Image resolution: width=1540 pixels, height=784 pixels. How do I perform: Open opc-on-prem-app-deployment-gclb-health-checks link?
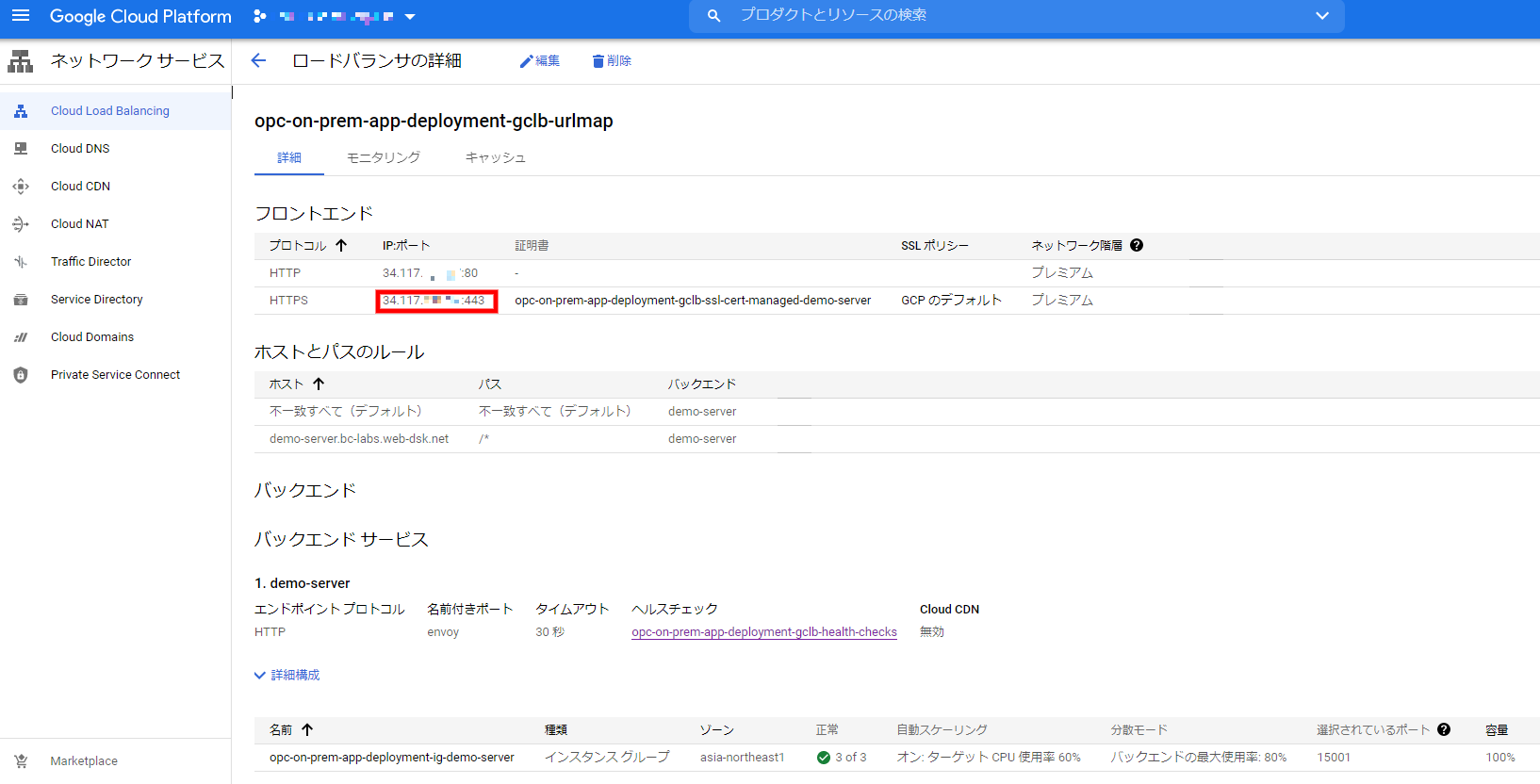(764, 632)
